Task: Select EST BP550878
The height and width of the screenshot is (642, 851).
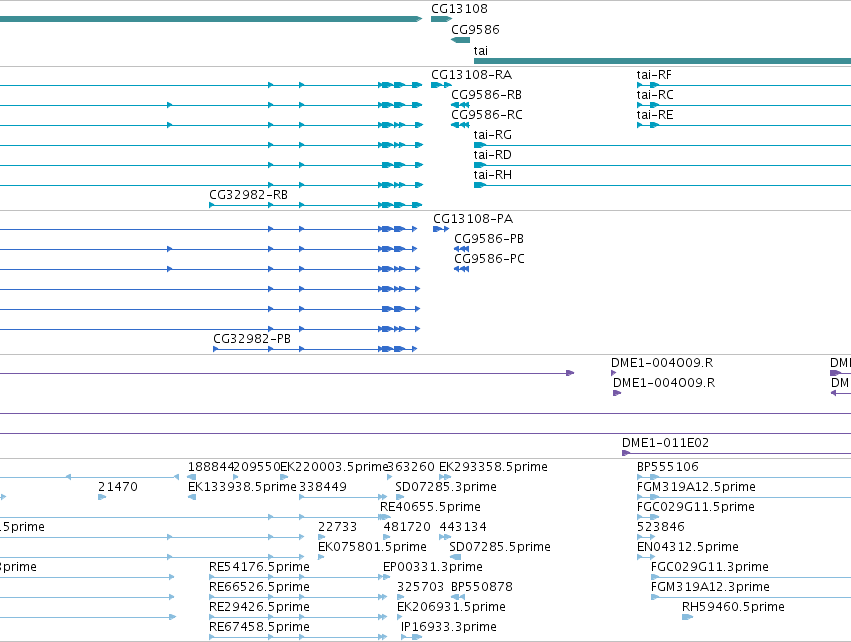Action: tap(481, 587)
